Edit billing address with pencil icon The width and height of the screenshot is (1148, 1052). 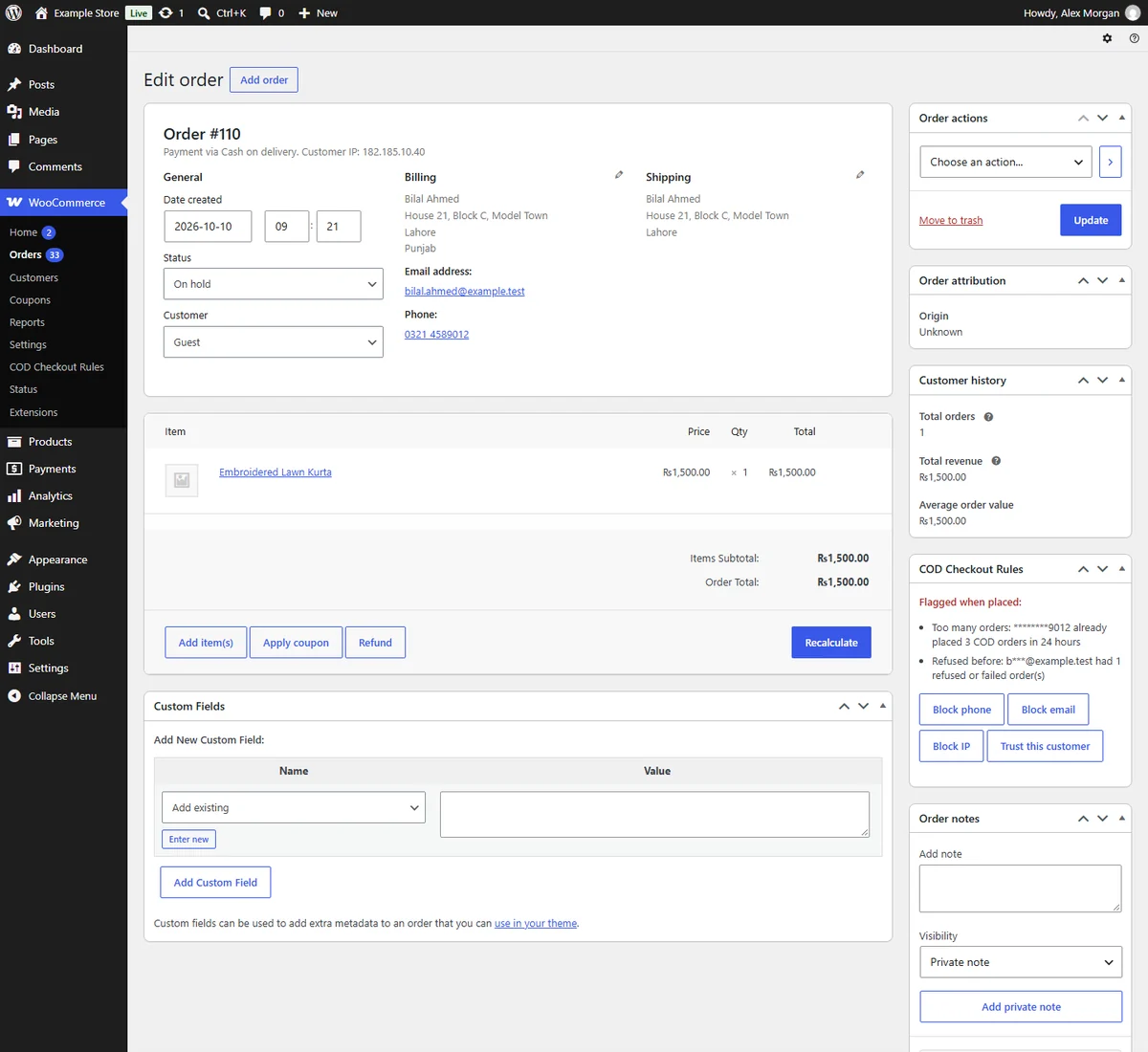click(x=619, y=175)
